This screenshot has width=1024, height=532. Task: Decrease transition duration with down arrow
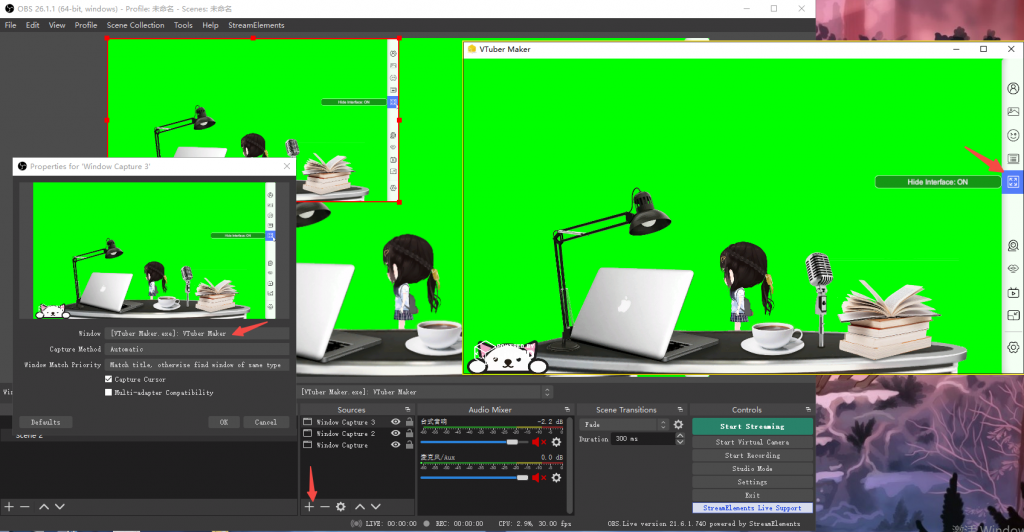(x=680, y=442)
